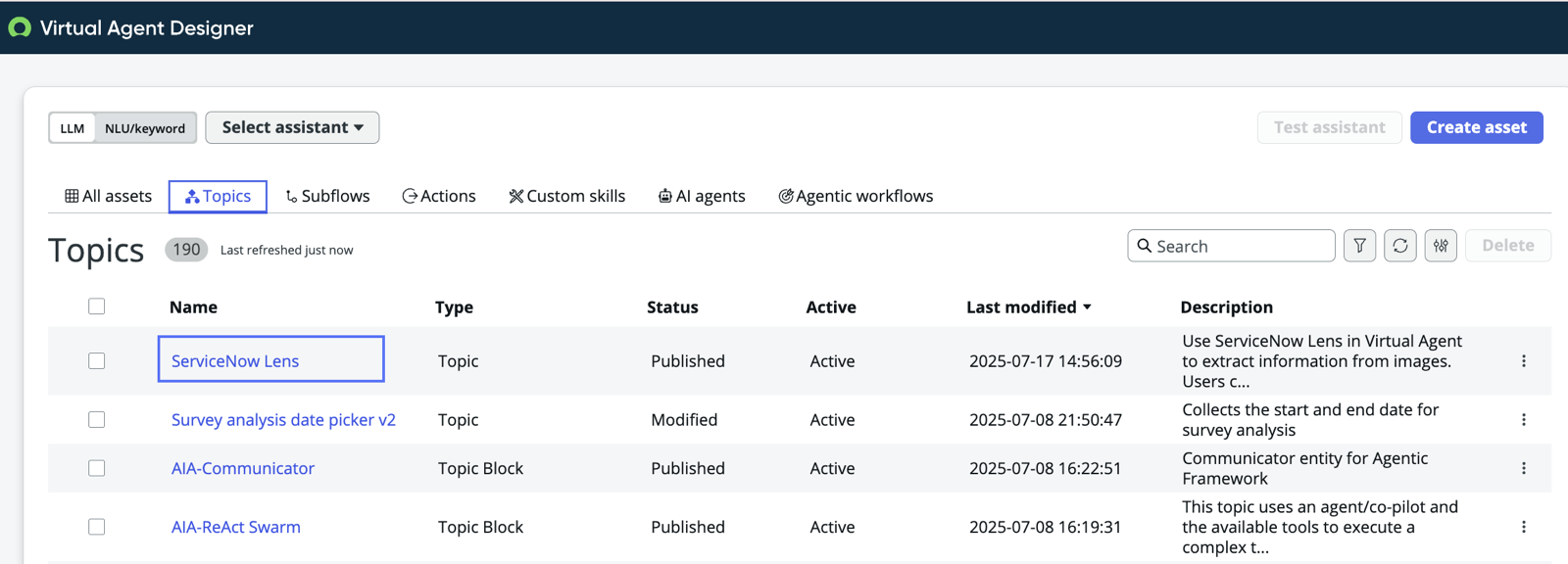Check the ServiceNow Lens row checkbox
The height and width of the screenshot is (564, 1568).
tap(96, 361)
